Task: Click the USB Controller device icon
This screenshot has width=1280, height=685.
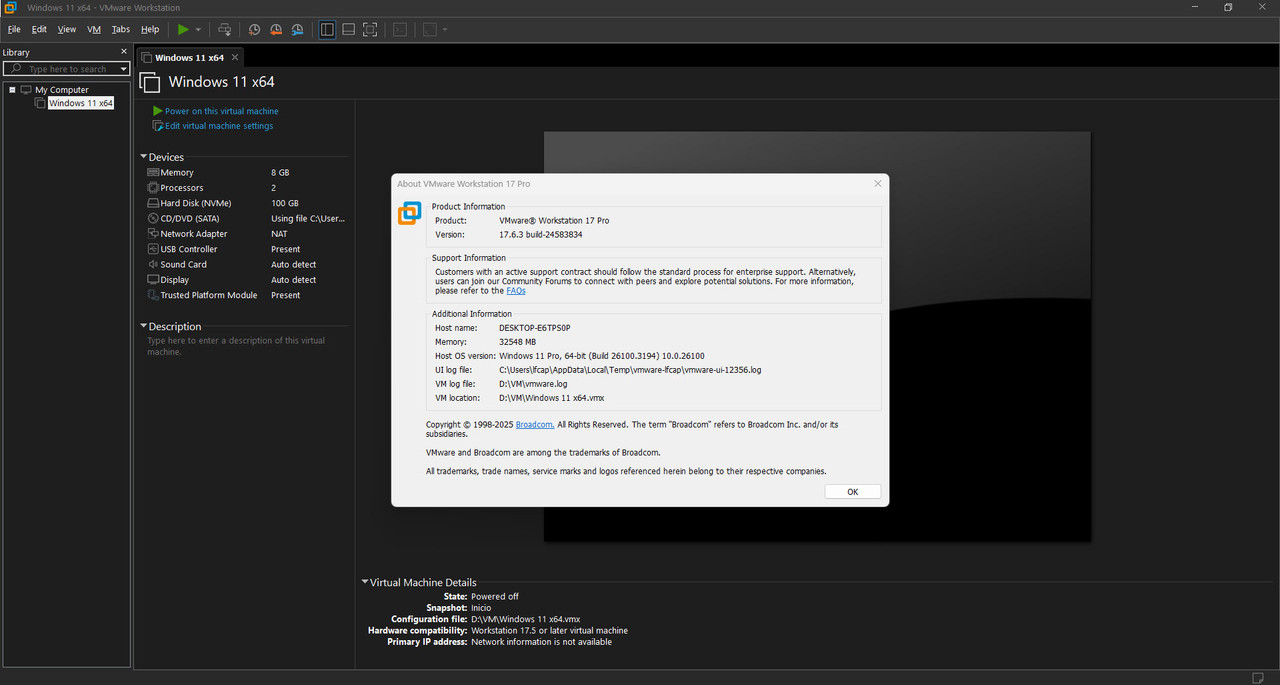Action: pos(153,249)
